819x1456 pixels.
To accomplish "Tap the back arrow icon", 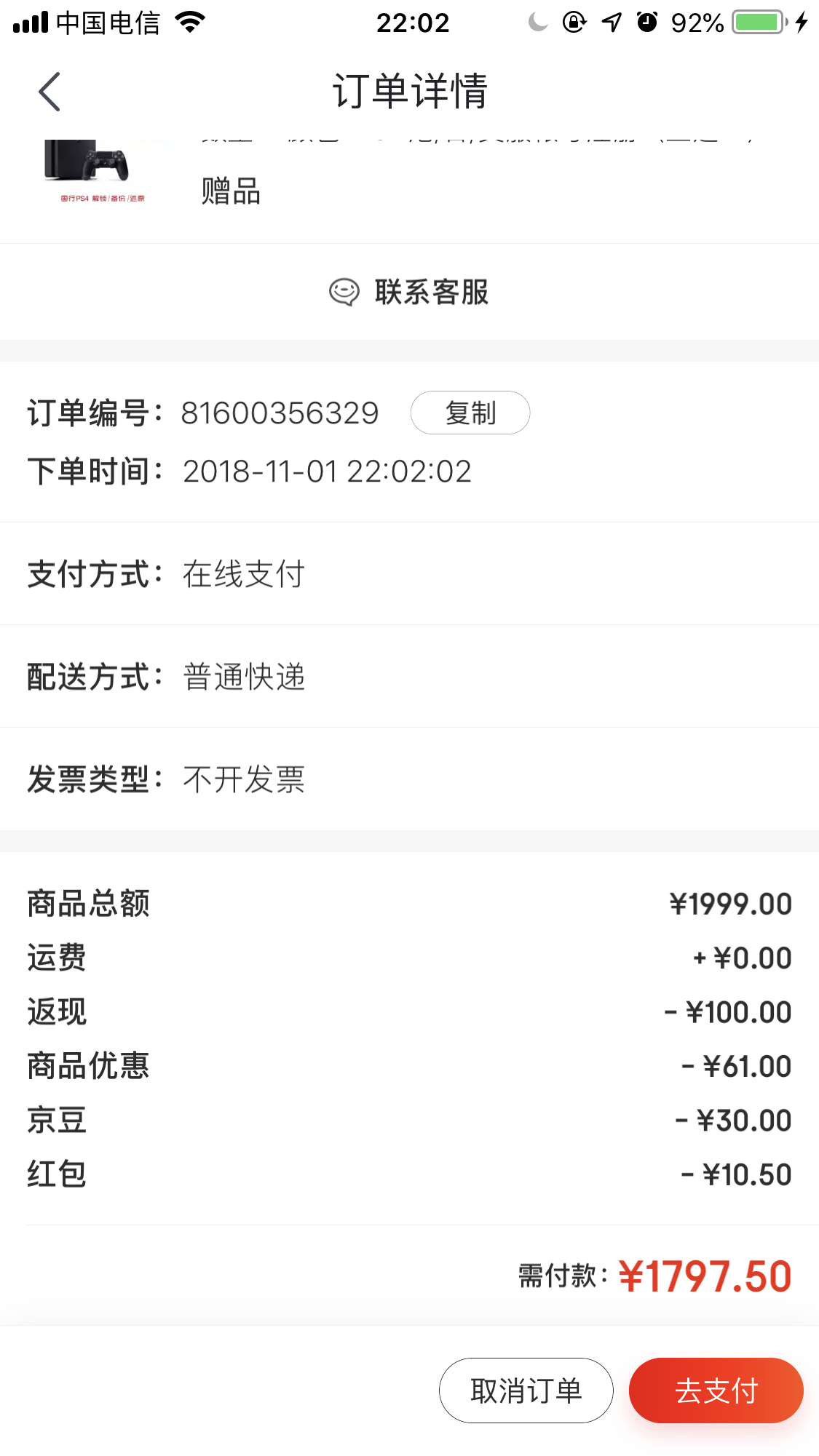I will coord(50,92).
